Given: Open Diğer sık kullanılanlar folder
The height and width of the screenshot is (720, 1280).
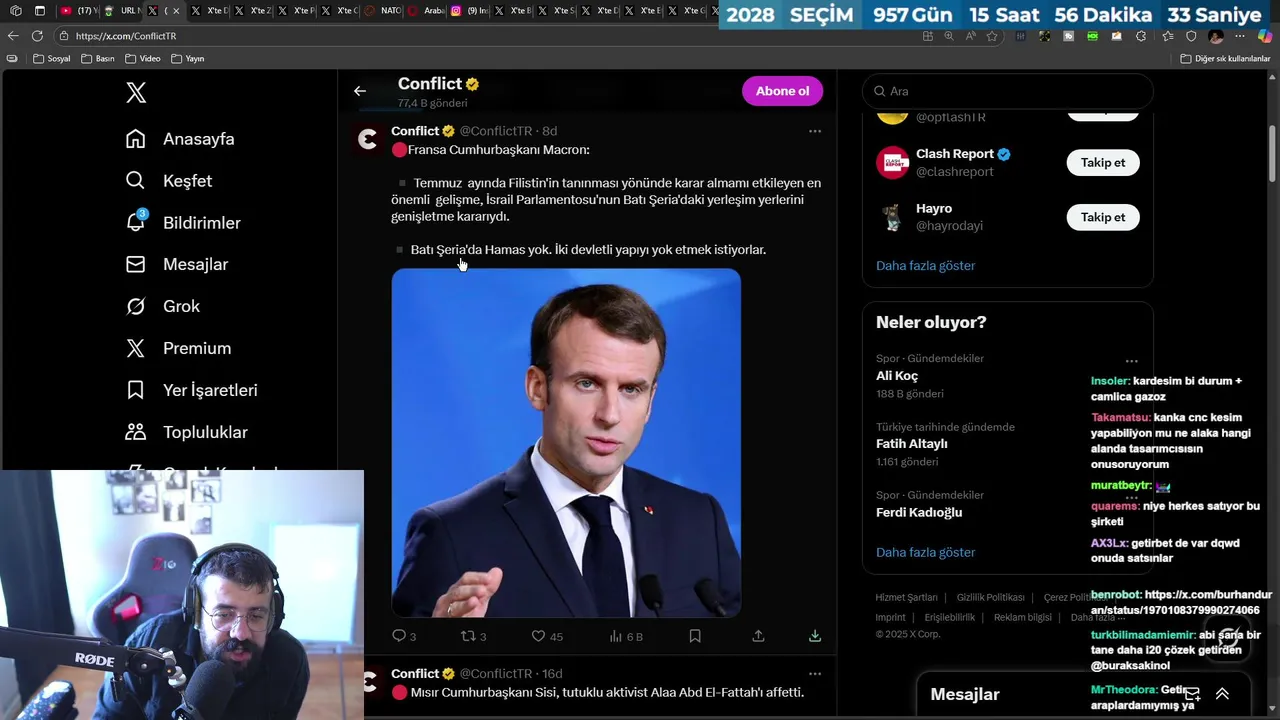Looking at the screenshot, I should 1225,59.
